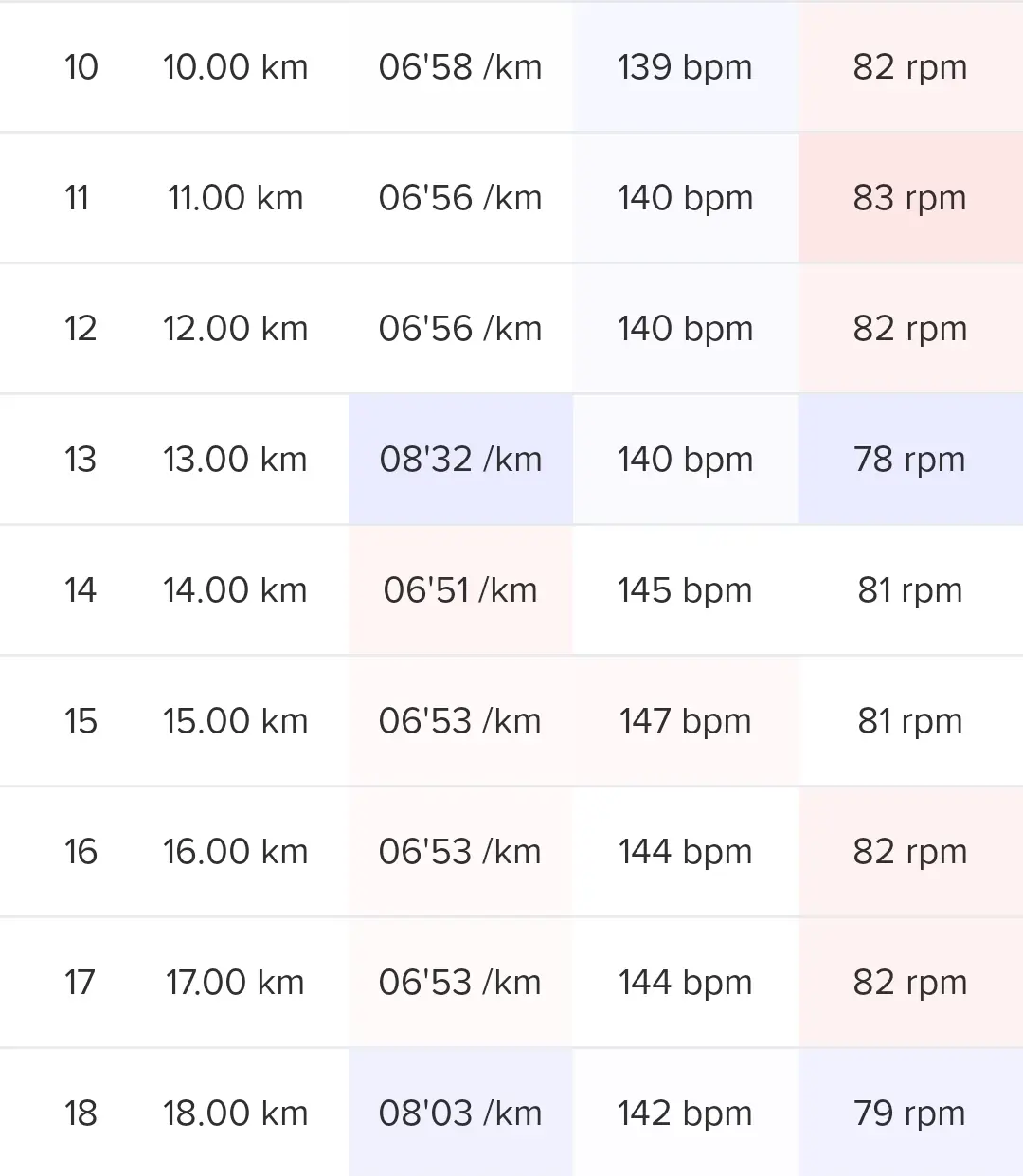
Task: Tap the 78 rpm cadence cell
Action: click(x=909, y=460)
